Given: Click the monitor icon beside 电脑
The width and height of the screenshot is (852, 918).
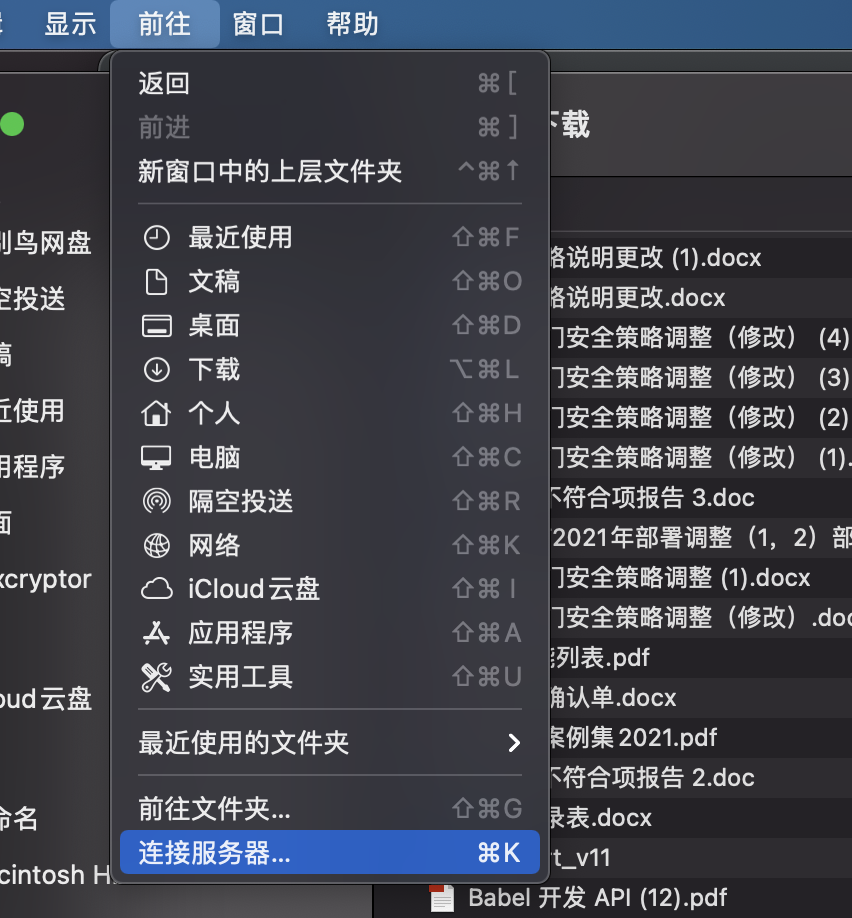Looking at the screenshot, I should (x=156, y=457).
